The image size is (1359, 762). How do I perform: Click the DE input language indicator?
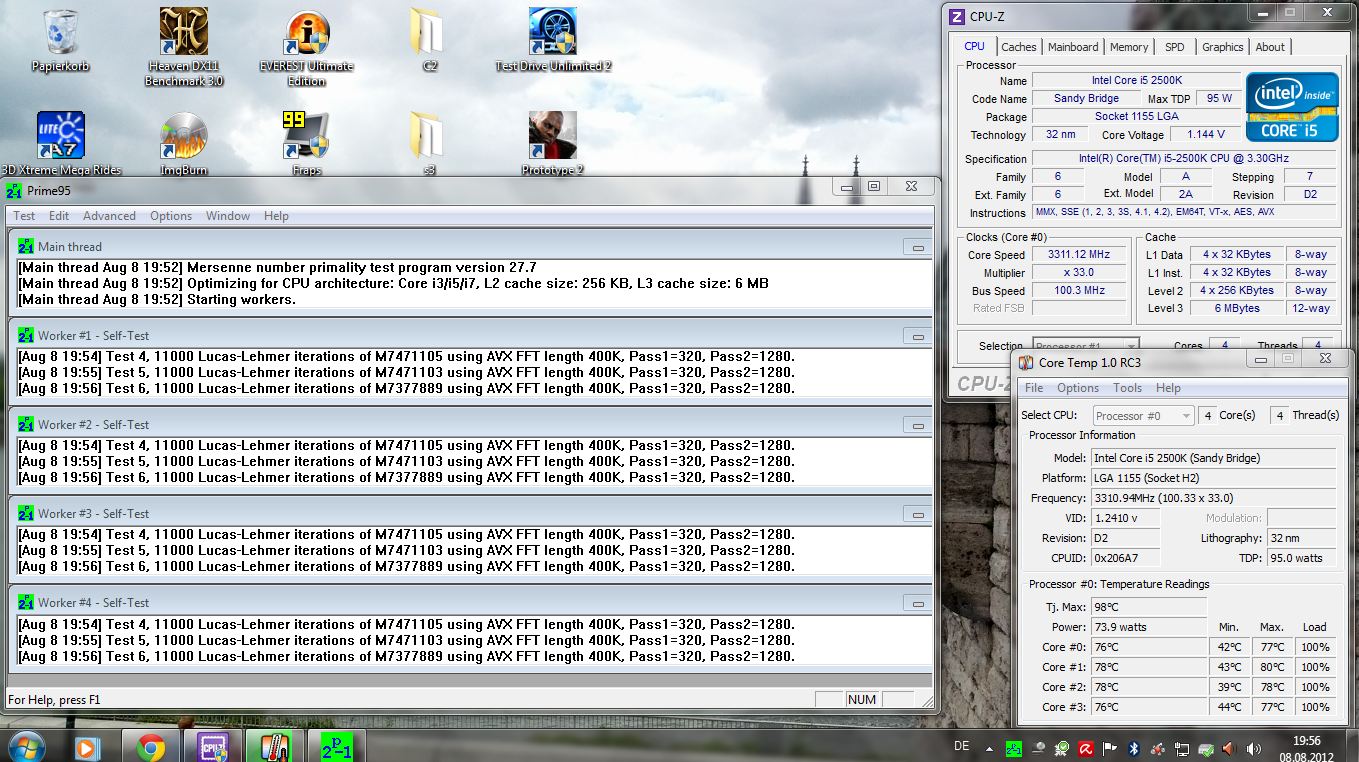[x=962, y=747]
